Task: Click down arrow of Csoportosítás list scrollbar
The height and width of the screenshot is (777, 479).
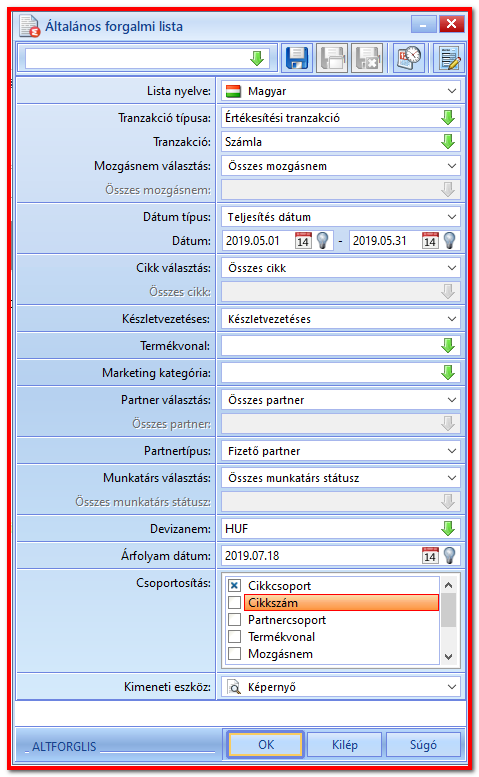Action: pyautogui.click(x=449, y=657)
